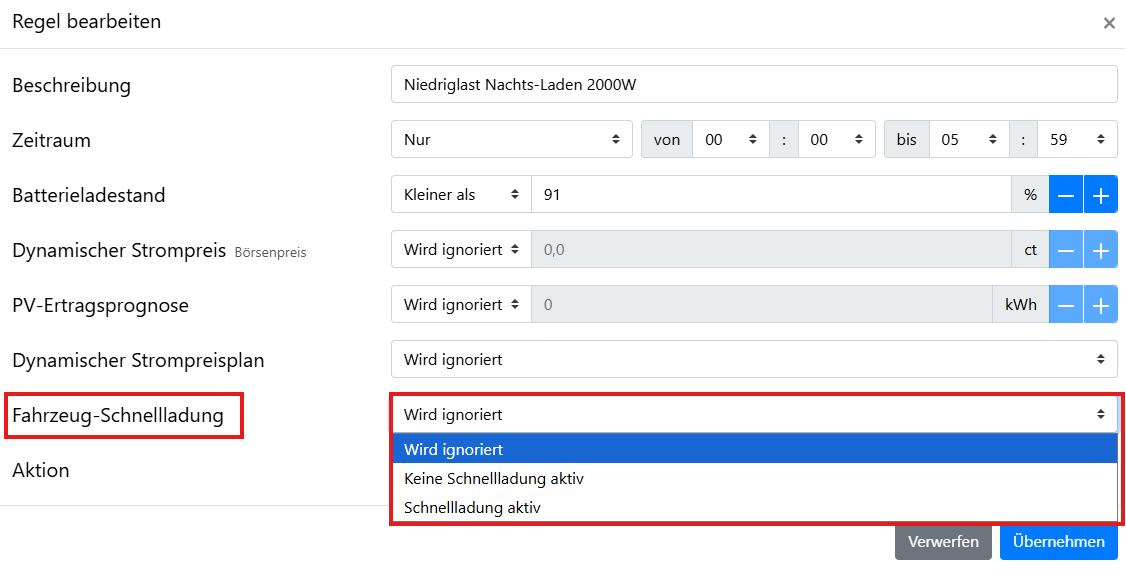
Task: Edit the Beschreibung text field
Action: (753, 85)
